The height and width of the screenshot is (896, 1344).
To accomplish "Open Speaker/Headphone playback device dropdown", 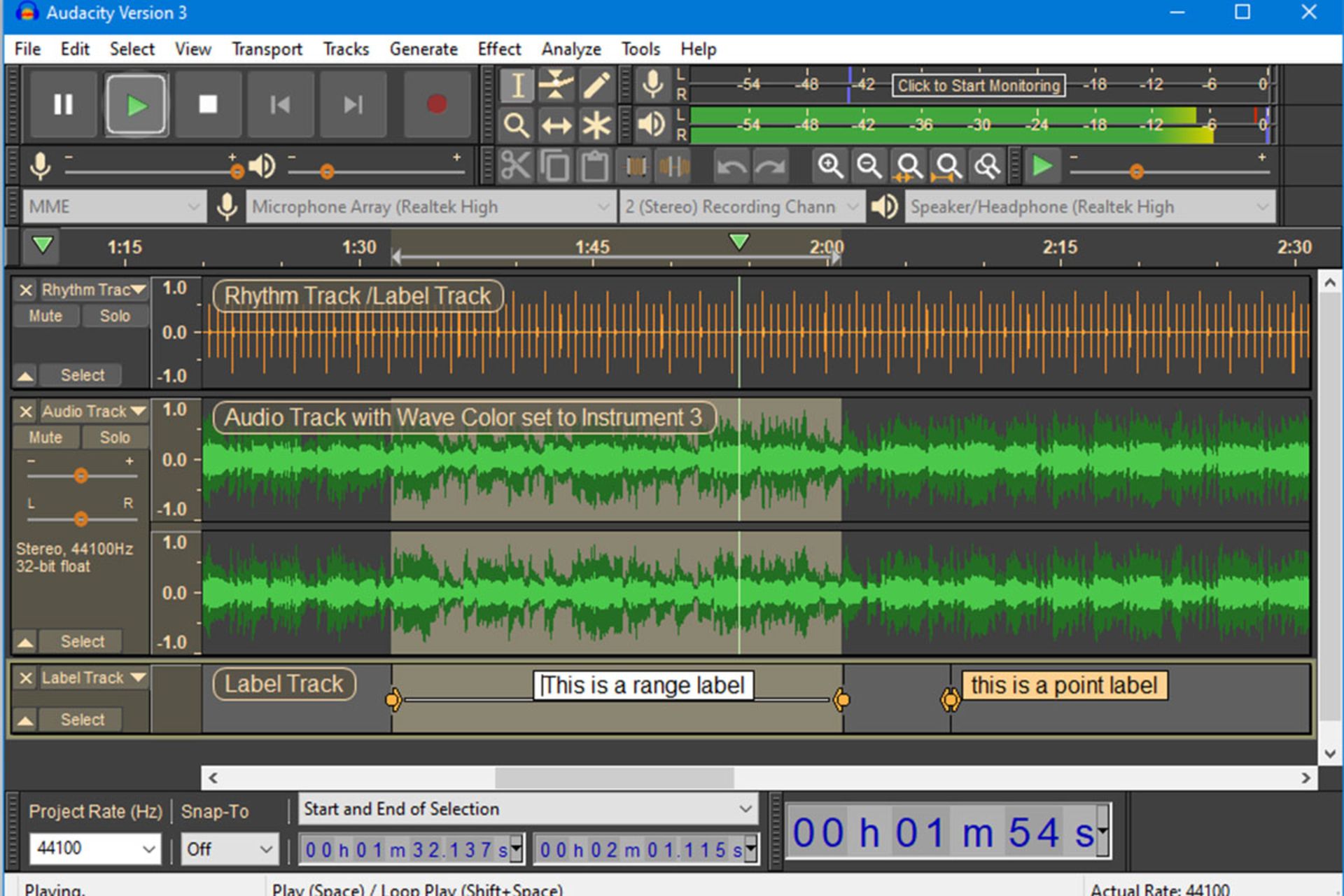I will pos(1089,207).
